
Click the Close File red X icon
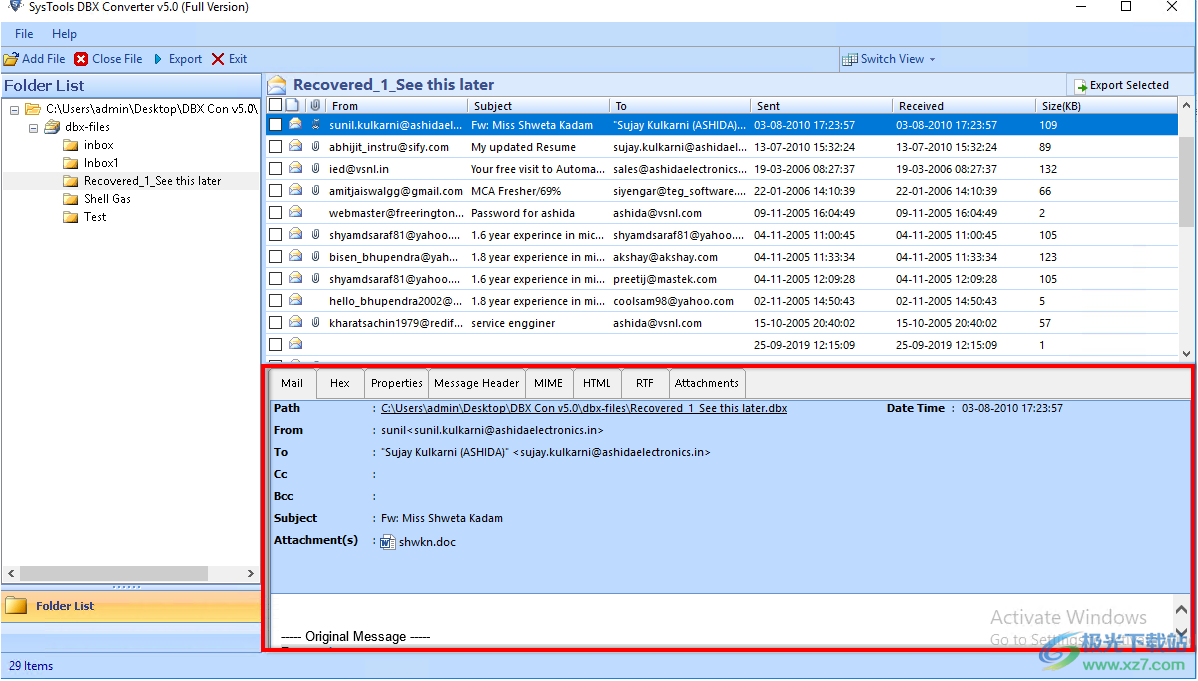pos(82,59)
